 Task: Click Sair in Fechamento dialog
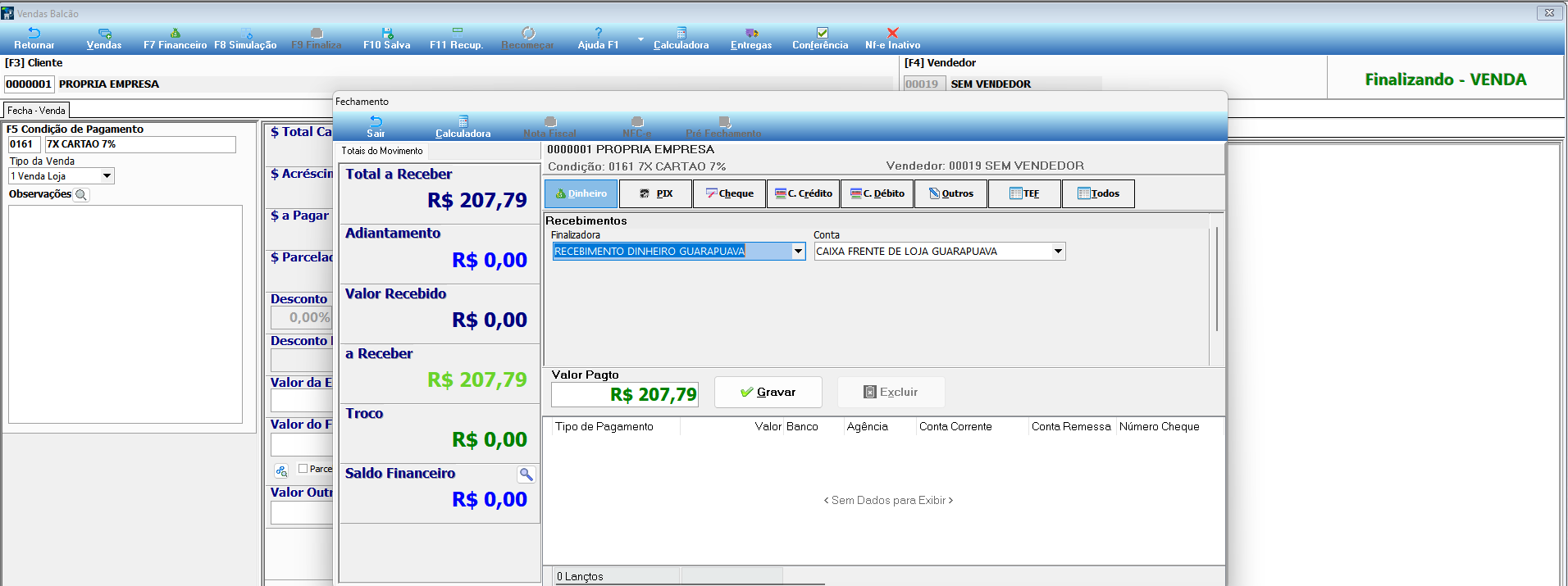click(376, 127)
